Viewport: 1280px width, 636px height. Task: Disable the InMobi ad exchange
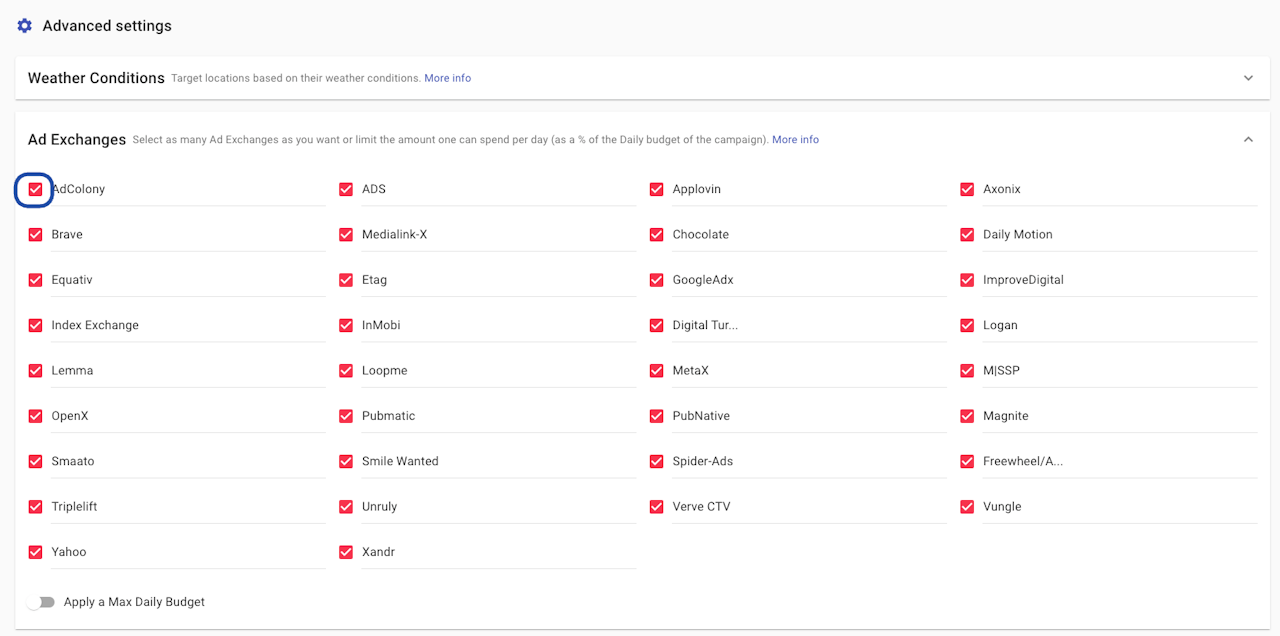(x=346, y=325)
